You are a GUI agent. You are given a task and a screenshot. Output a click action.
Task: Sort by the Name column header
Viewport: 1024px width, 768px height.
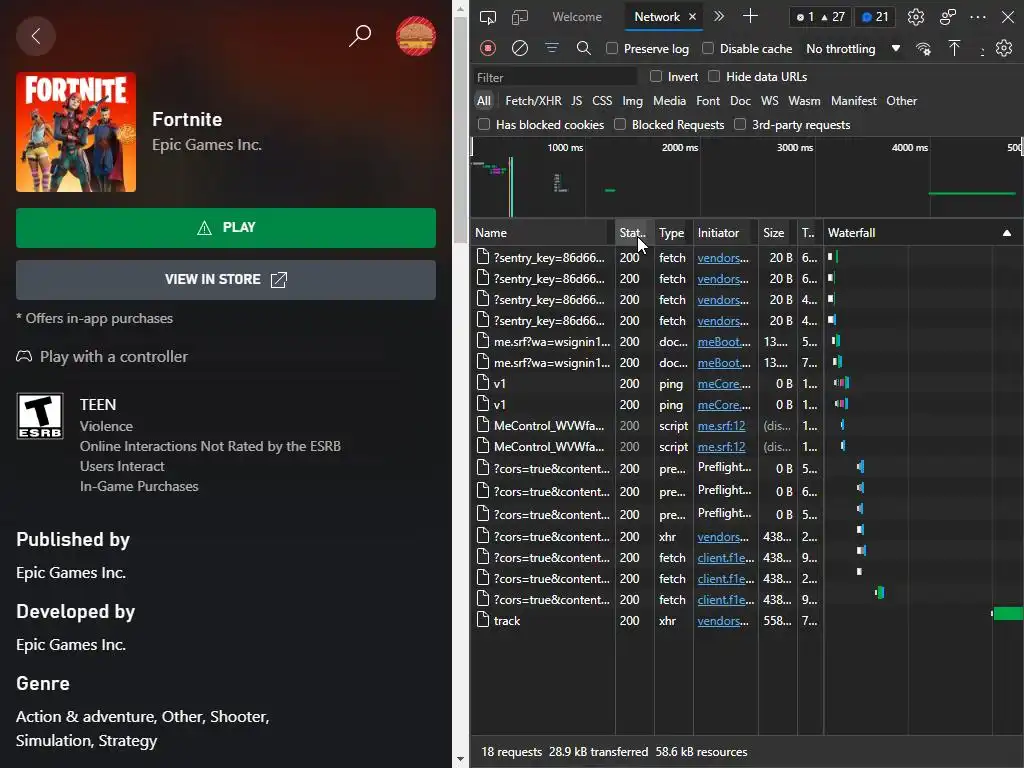pos(542,233)
